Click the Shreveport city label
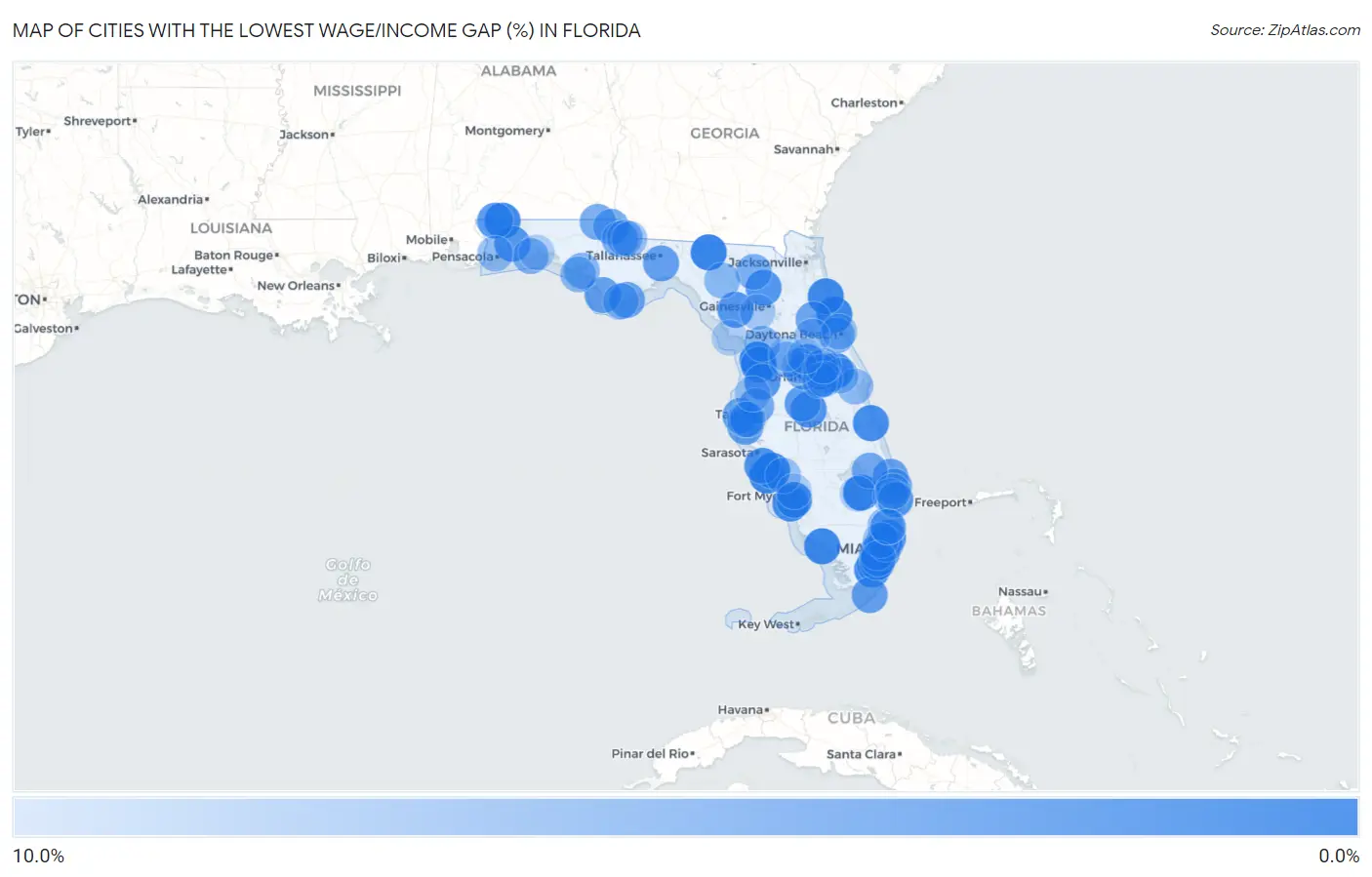The width and height of the screenshot is (1372, 877). [101, 121]
